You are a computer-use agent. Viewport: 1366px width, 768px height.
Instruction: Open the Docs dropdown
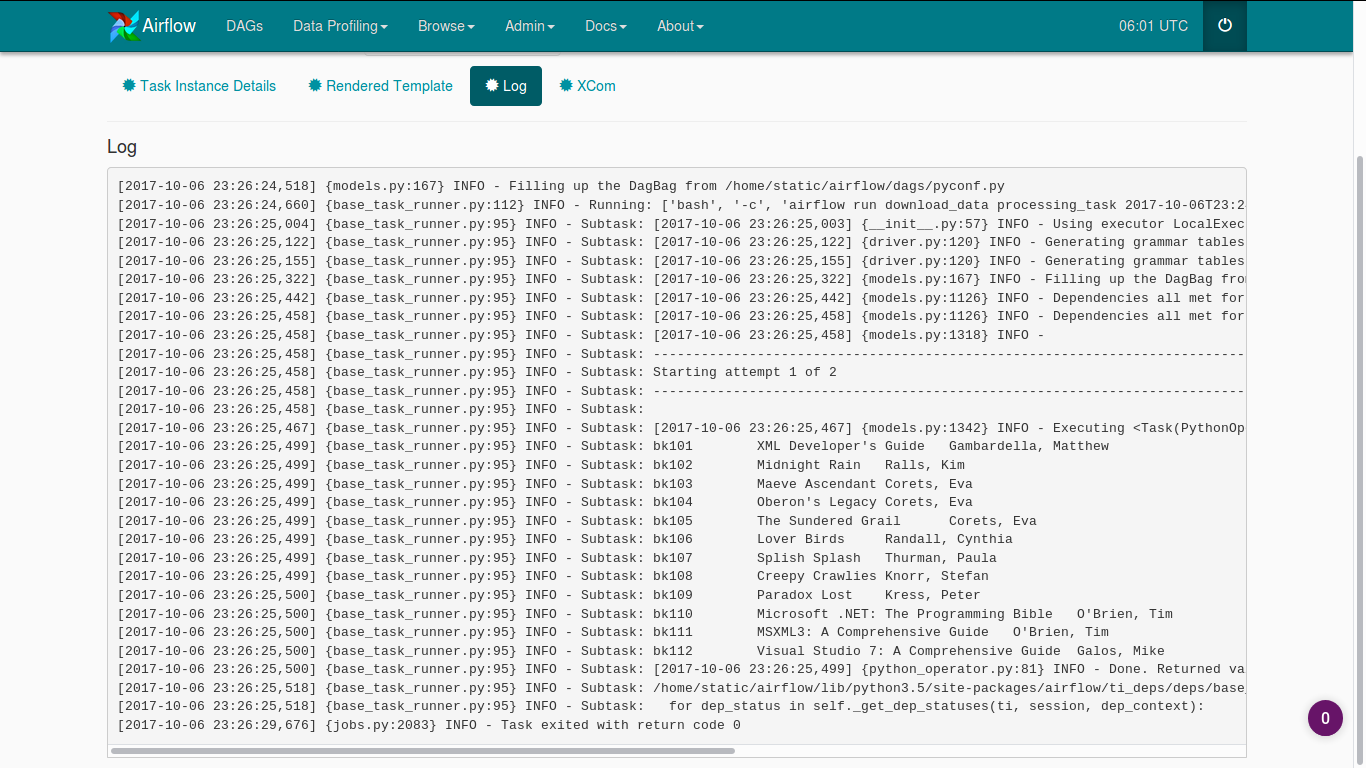tap(606, 26)
